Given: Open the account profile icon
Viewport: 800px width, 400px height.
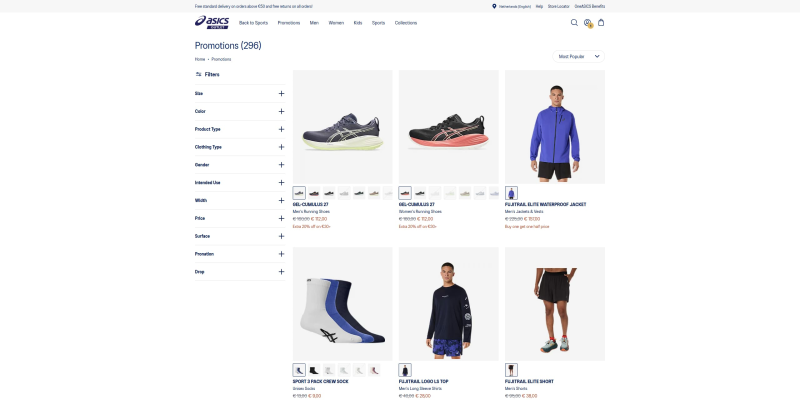Looking at the screenshot, I should pyautogui.click(x=588, y=23).
